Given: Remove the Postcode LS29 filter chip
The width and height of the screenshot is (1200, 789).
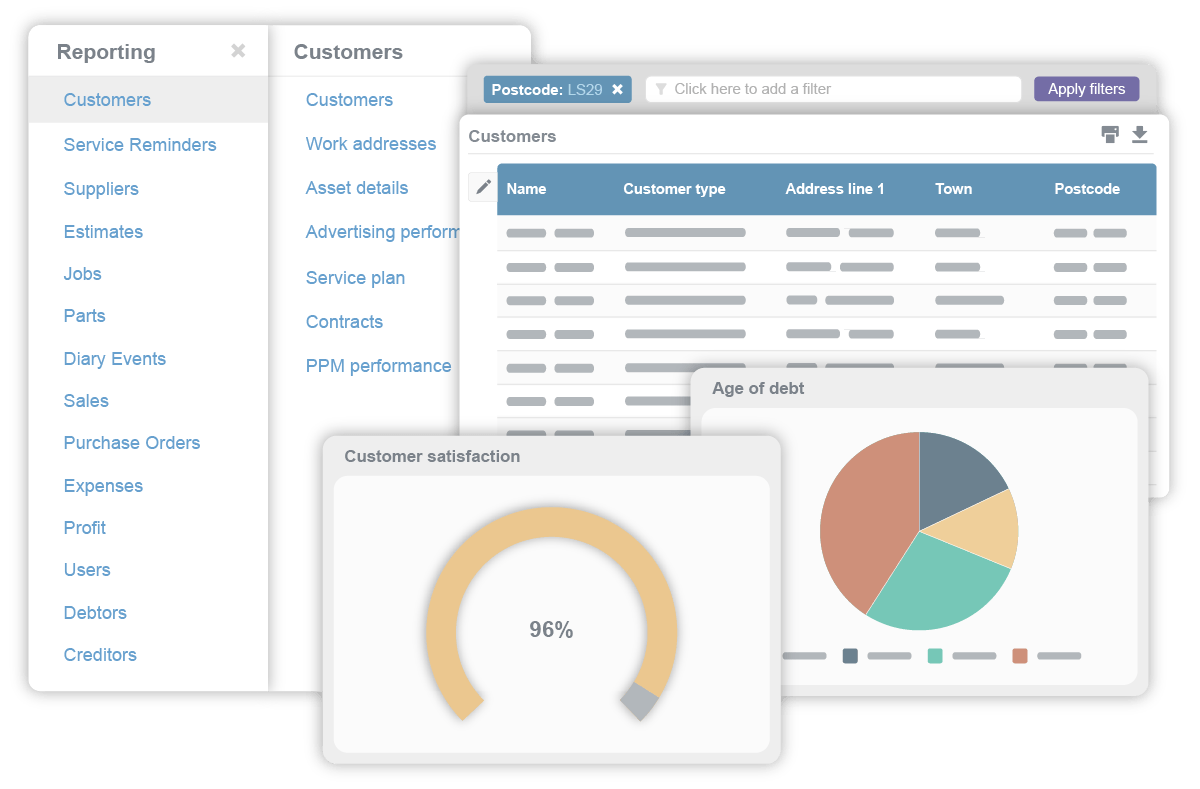Looking at the screenshot, I should click(618, 89).
